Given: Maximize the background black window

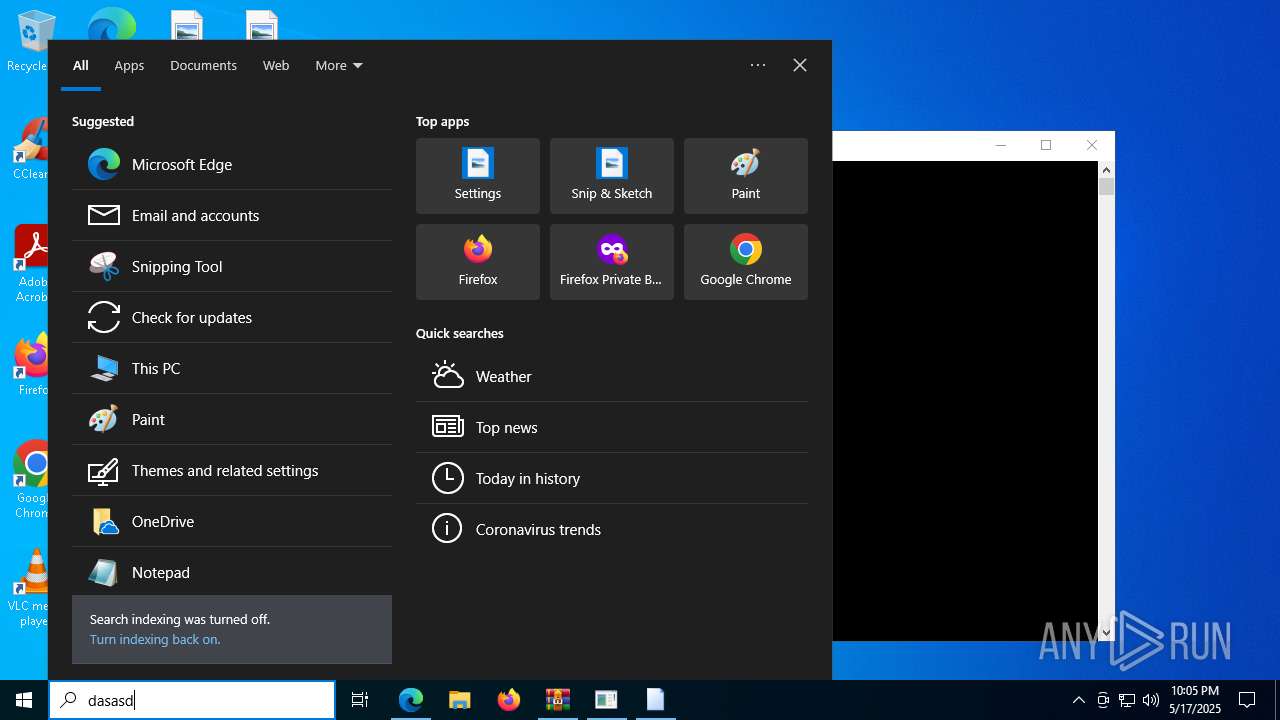Looking at the screenshot, I should point(1046,145).
